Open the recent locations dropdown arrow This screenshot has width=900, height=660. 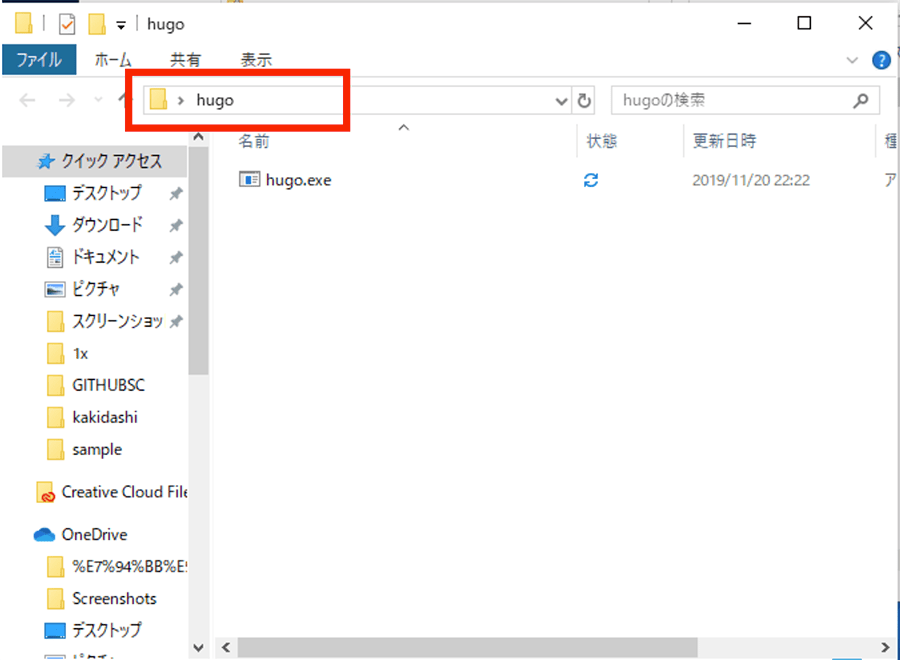[x=98, y=100]
